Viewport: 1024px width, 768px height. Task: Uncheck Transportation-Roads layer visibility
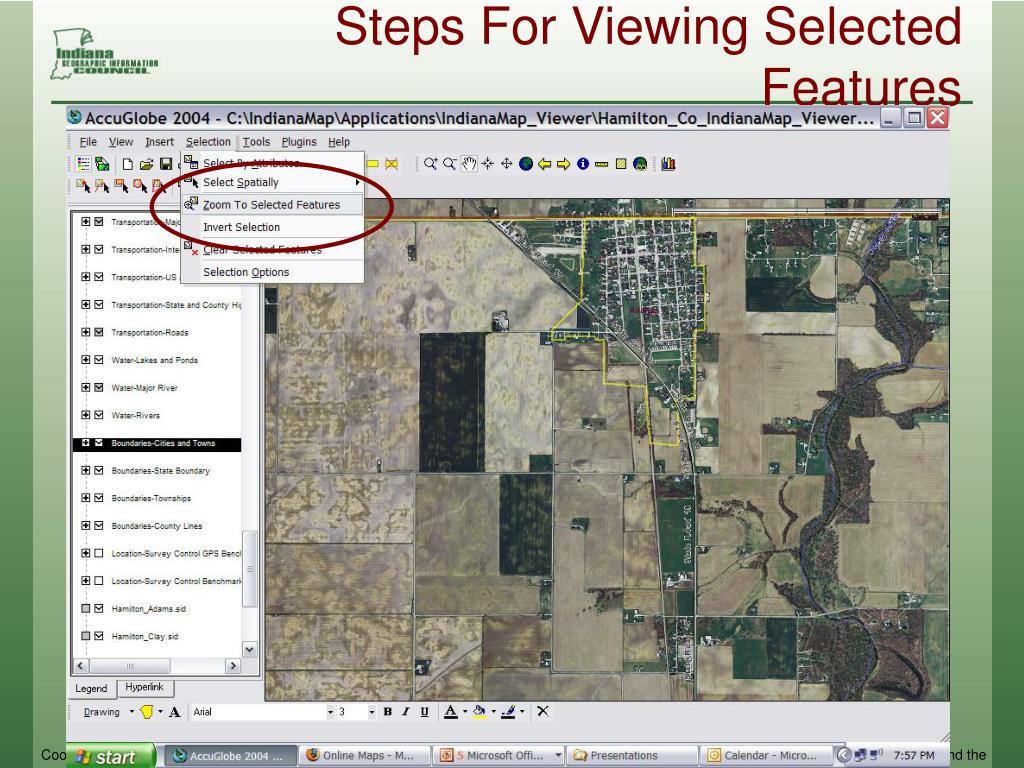click(99, 332)
